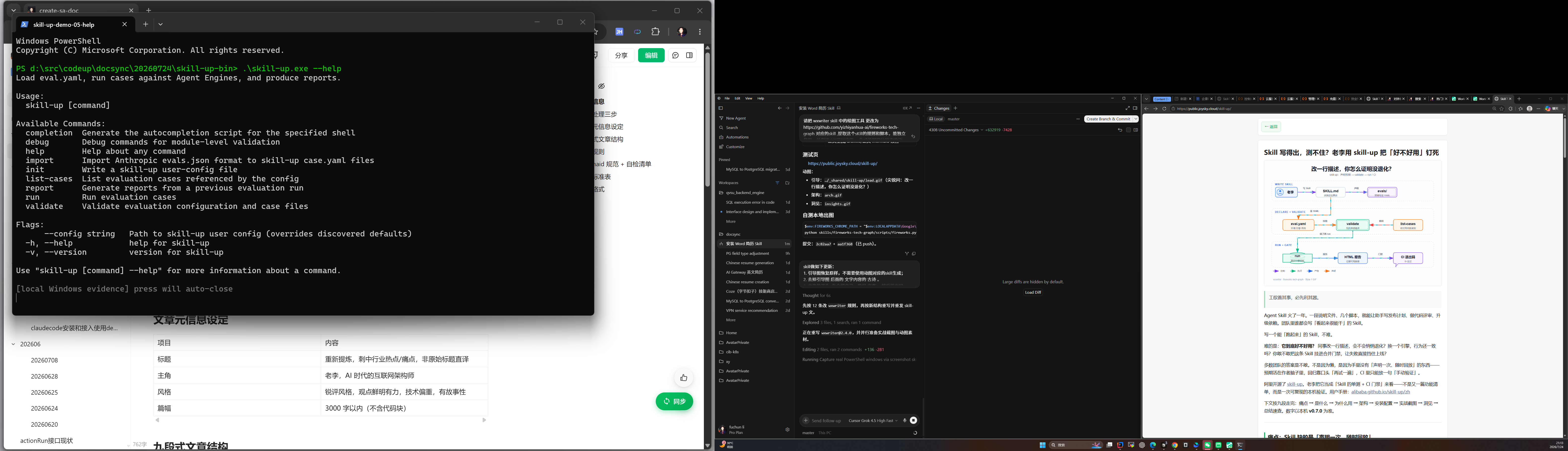This screenshot has width=1568, height=451.
Task: Click the plus icon beside Send follow-up
Action: 806,420
